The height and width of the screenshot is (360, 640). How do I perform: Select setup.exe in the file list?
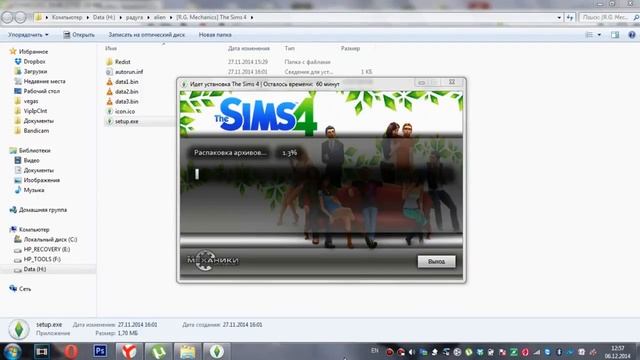tap(127, 121)
